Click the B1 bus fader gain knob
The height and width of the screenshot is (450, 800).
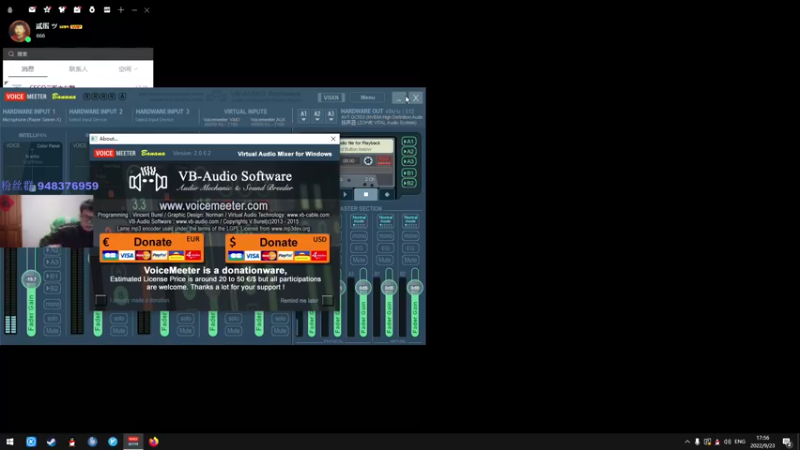tap(389, 288)
